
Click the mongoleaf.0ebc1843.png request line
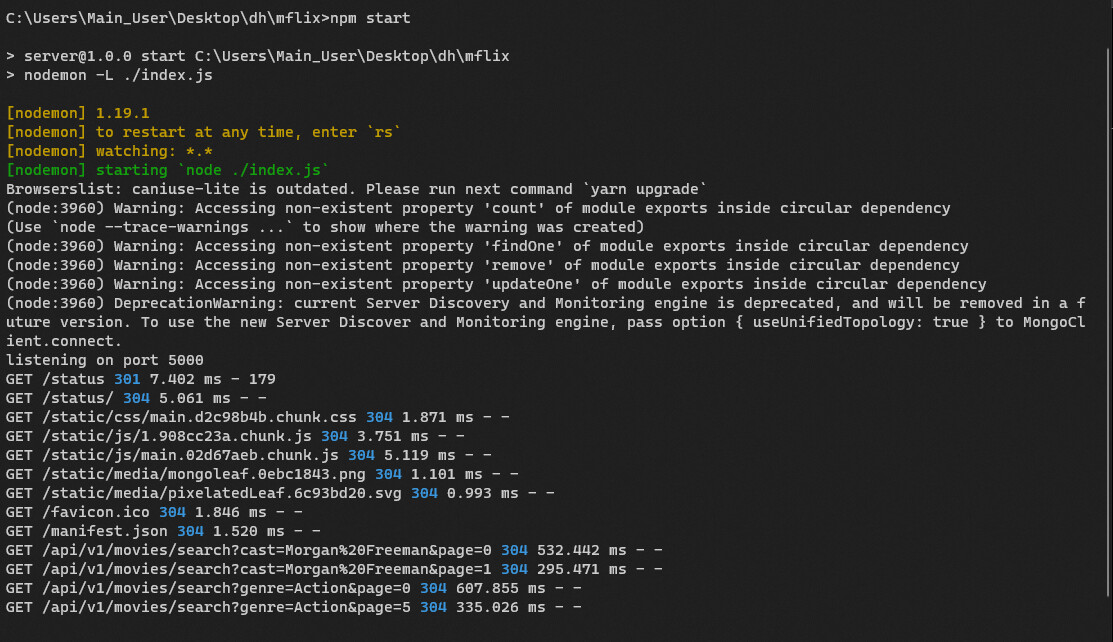pos(262,474)
